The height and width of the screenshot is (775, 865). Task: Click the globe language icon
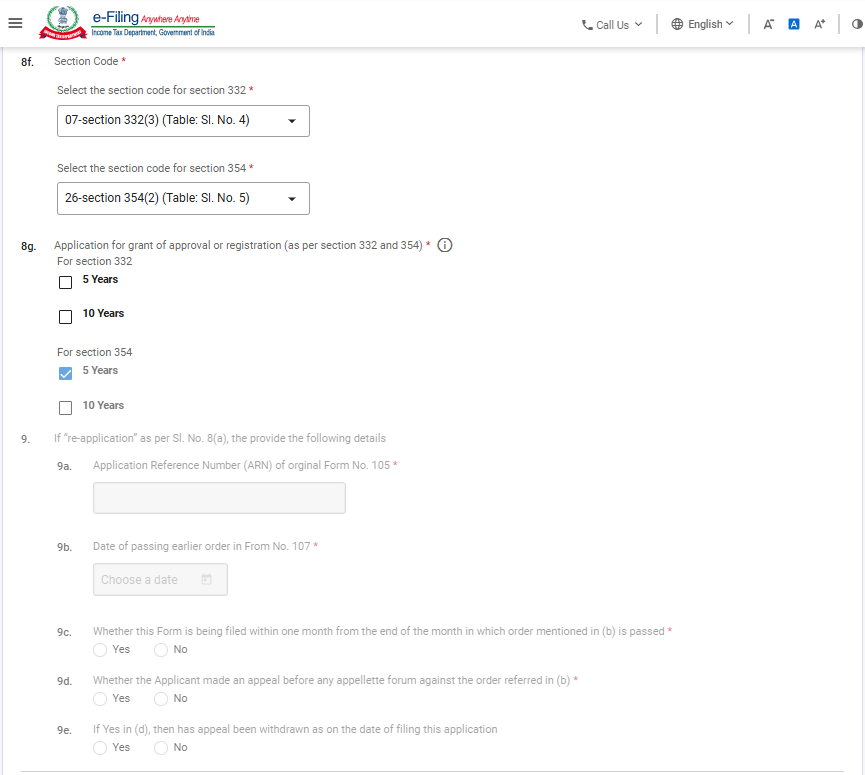pos(677,24)
